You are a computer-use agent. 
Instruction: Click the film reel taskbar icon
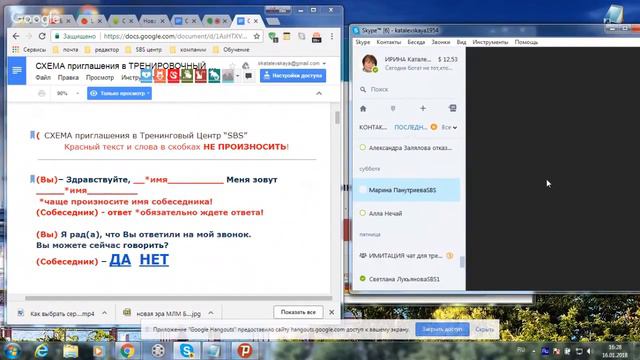158,351
